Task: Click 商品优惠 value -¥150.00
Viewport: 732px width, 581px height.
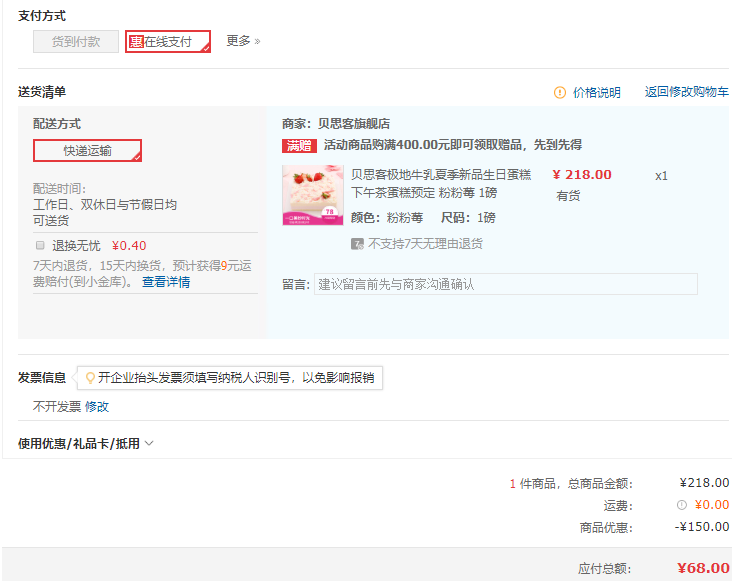Action: 702,527
